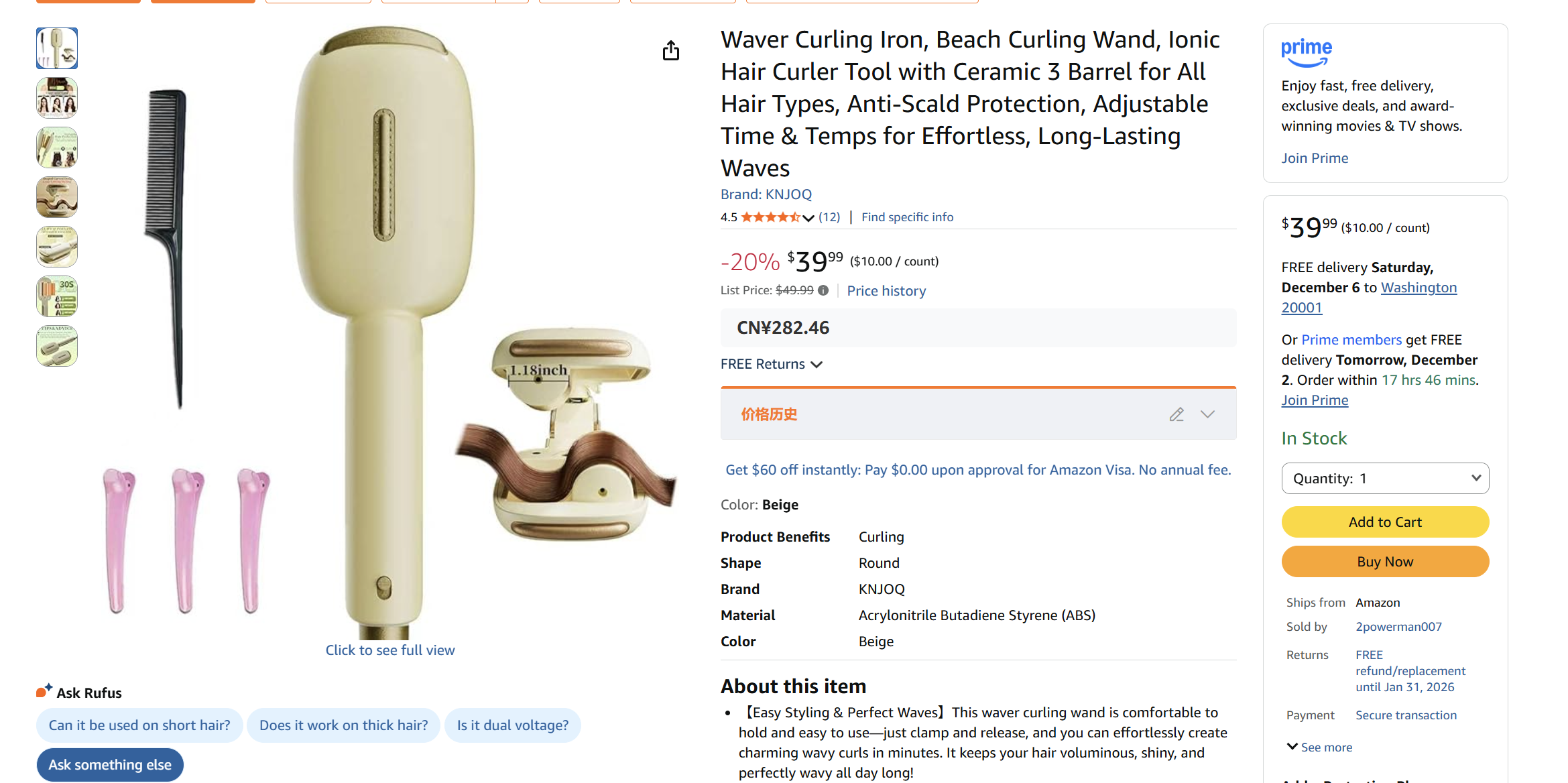This screenshot has height=783, width=1568.
Task: Click the Brand: KNJOQ link
Action: (x=766, y=194)
